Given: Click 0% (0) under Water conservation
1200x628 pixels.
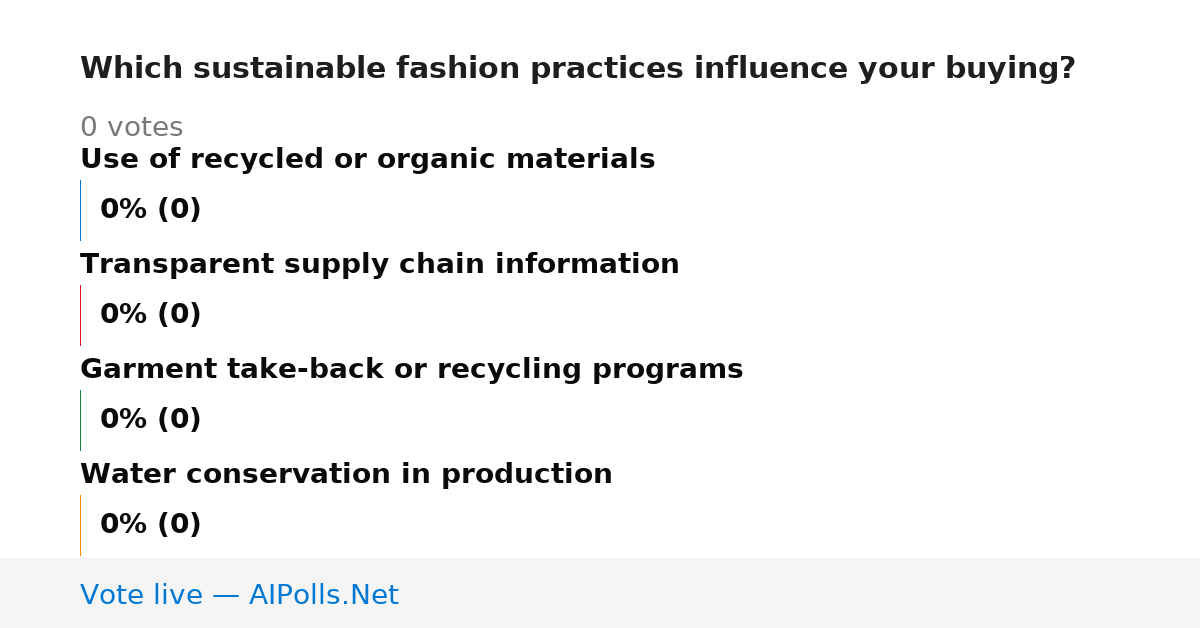Looking at the screenshot, I should click(150, 525).
